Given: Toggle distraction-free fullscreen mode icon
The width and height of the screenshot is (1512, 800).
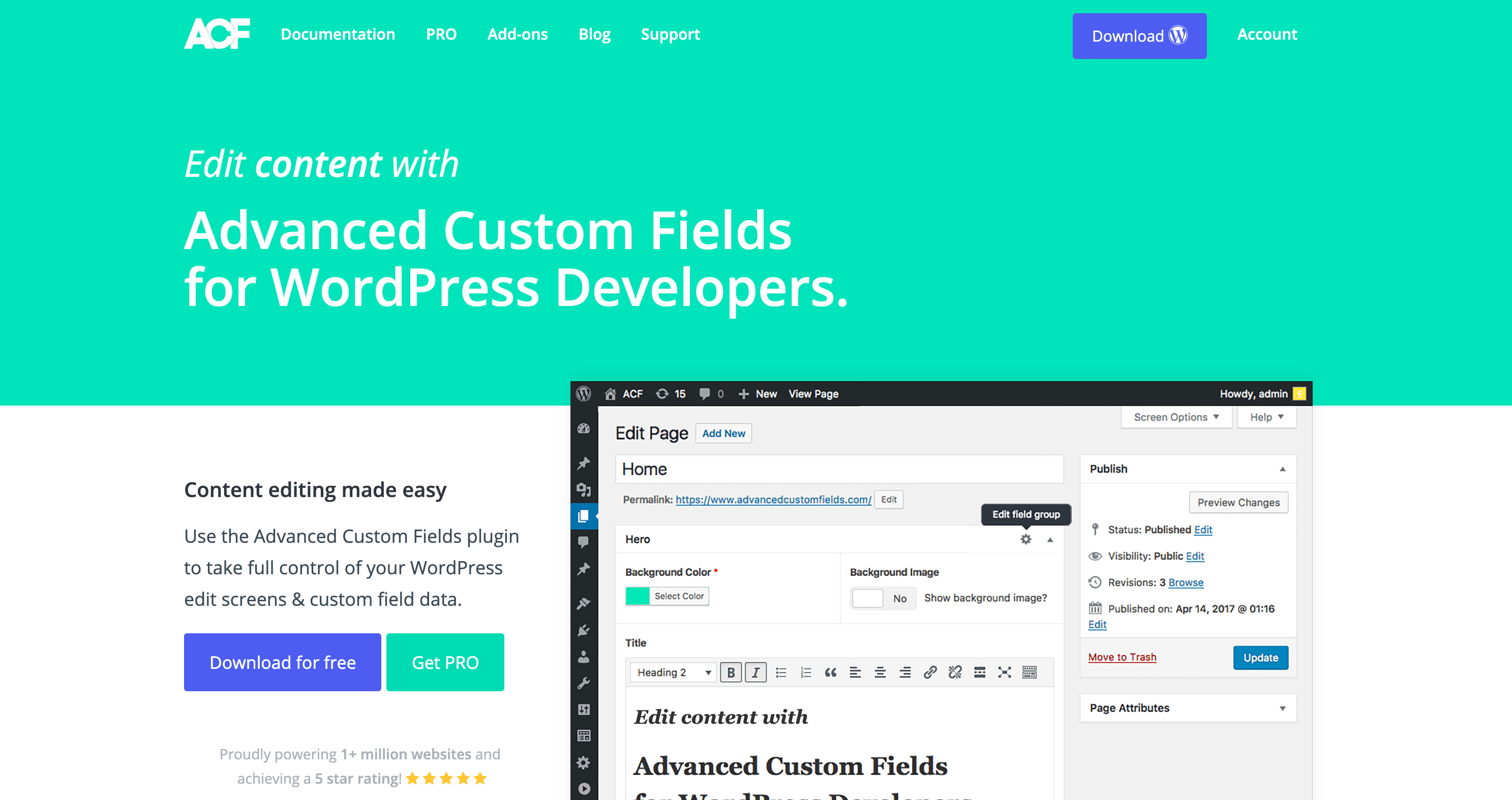Looking at the screenshot, I should point(1004,672).
